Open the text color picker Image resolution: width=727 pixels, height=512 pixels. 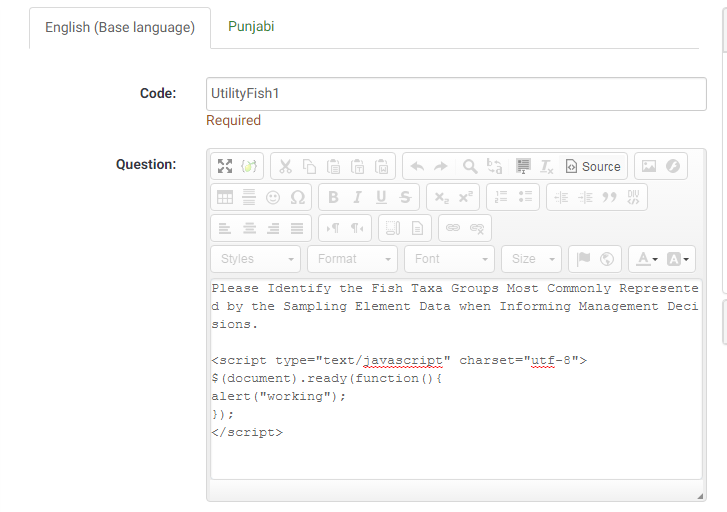pos(647,259)
